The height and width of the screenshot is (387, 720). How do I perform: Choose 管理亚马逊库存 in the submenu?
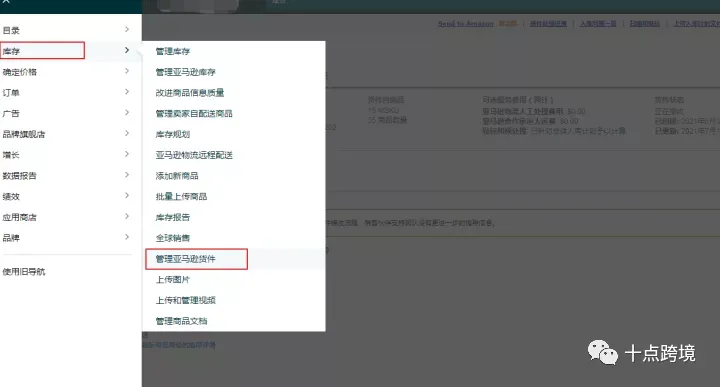[186, 72]
